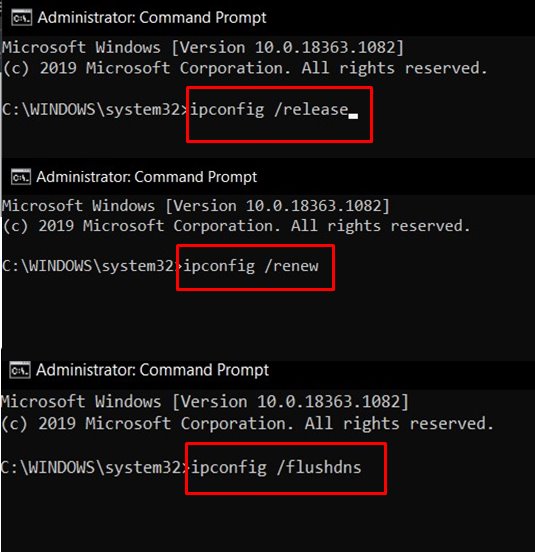Click the top window's Windows version line
Screen dimensions: 535x552
point(203,48)
